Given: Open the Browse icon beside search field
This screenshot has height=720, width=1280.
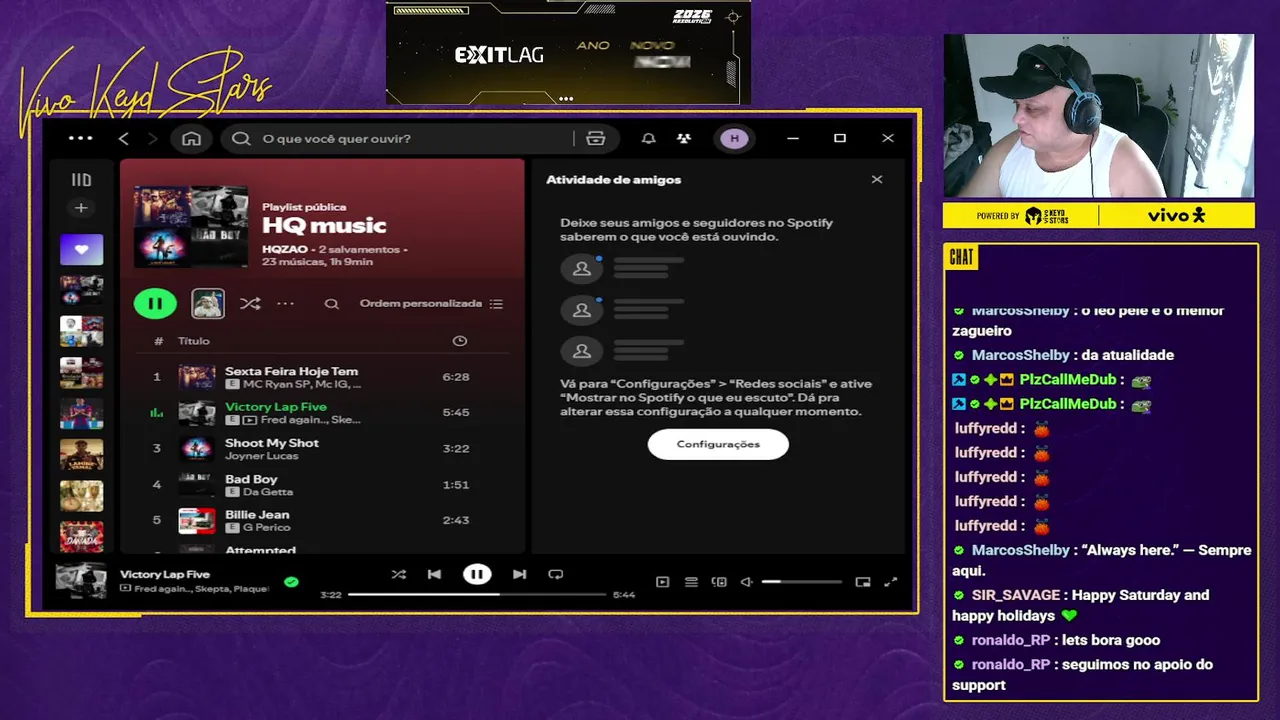Looking at the screenshot, I should pyautogui.click(x=596, y=138).
